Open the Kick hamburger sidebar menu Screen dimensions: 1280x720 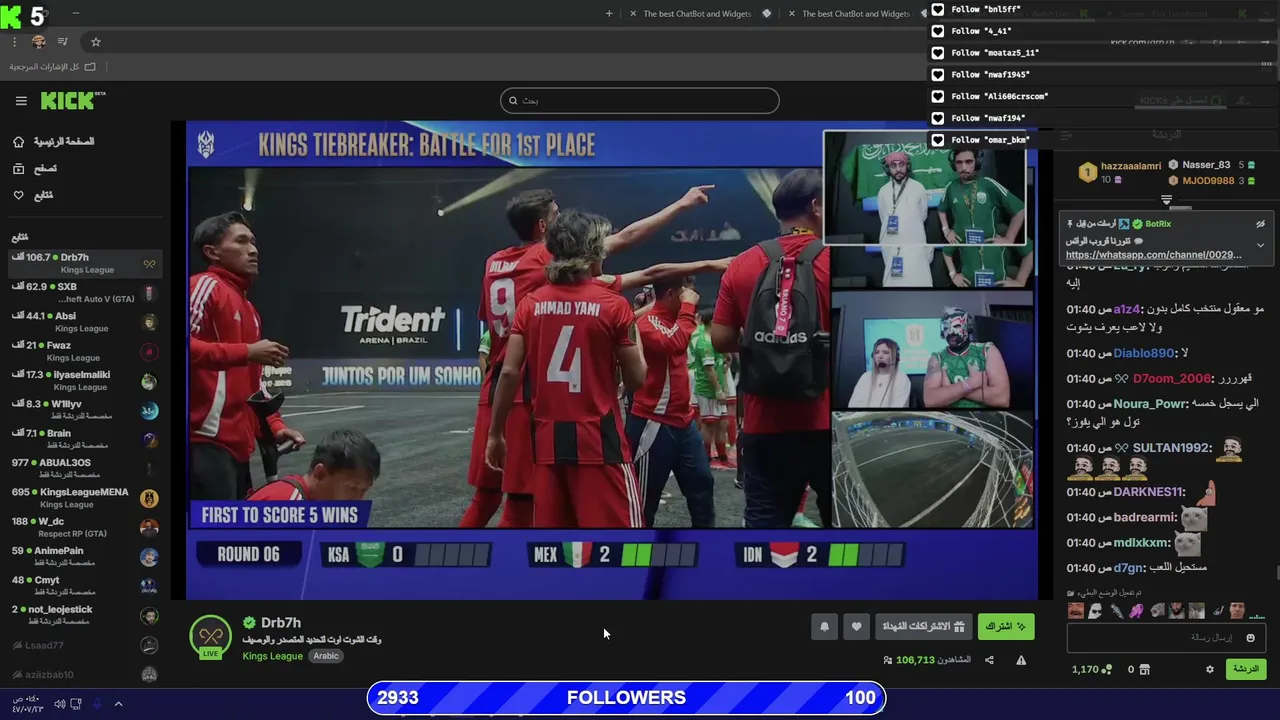tap(21, 101)
